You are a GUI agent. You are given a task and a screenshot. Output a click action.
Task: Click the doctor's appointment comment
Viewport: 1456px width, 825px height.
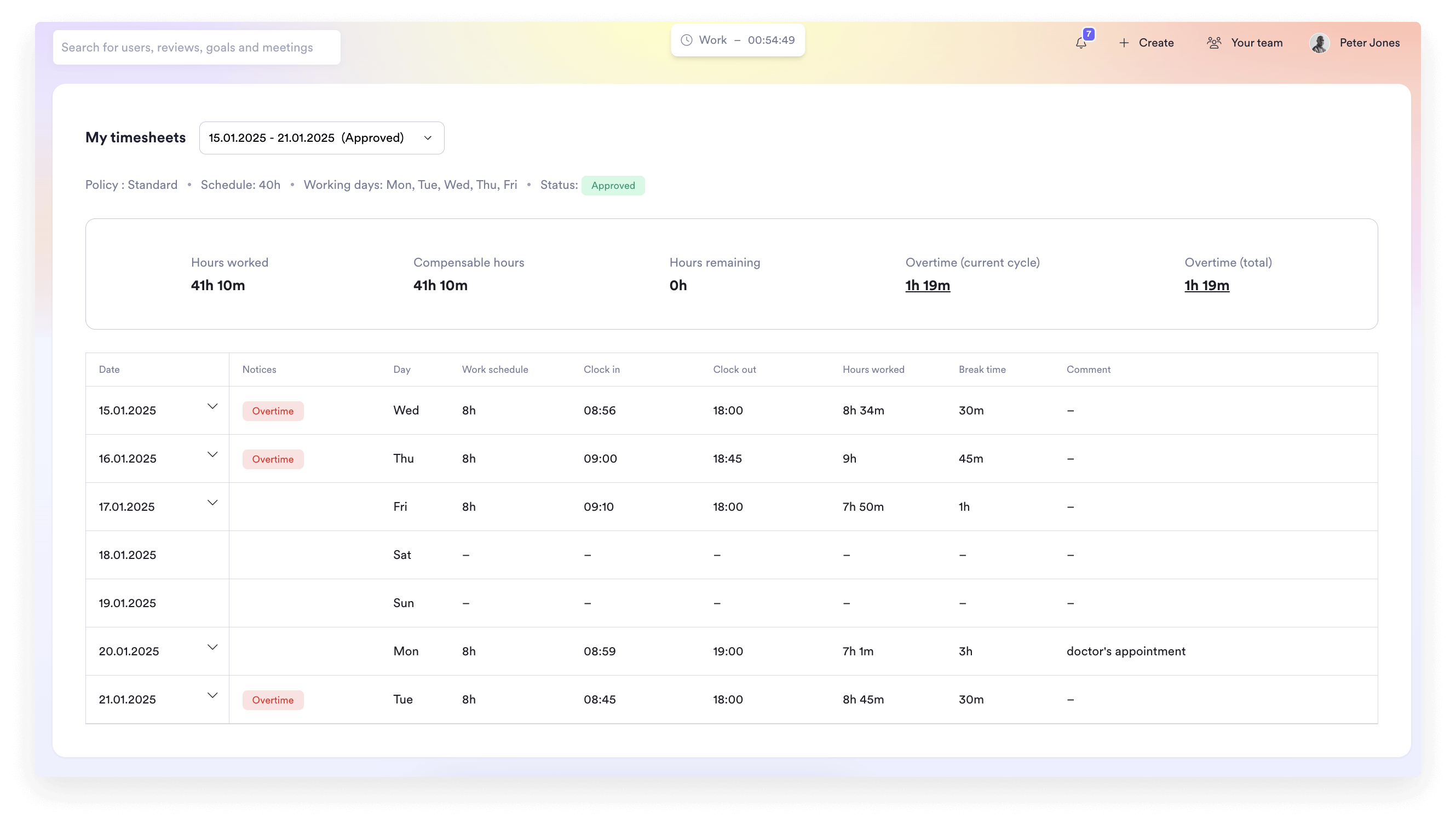1126,651
